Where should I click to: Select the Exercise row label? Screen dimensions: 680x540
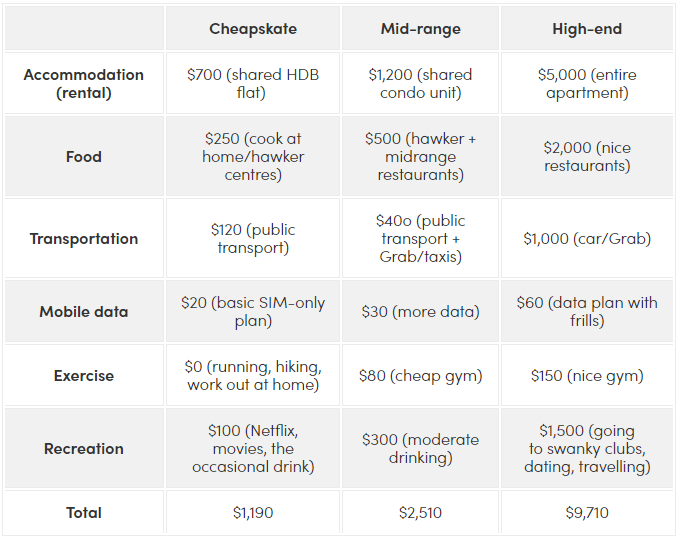pyautogui.click(x=84, y=376)
